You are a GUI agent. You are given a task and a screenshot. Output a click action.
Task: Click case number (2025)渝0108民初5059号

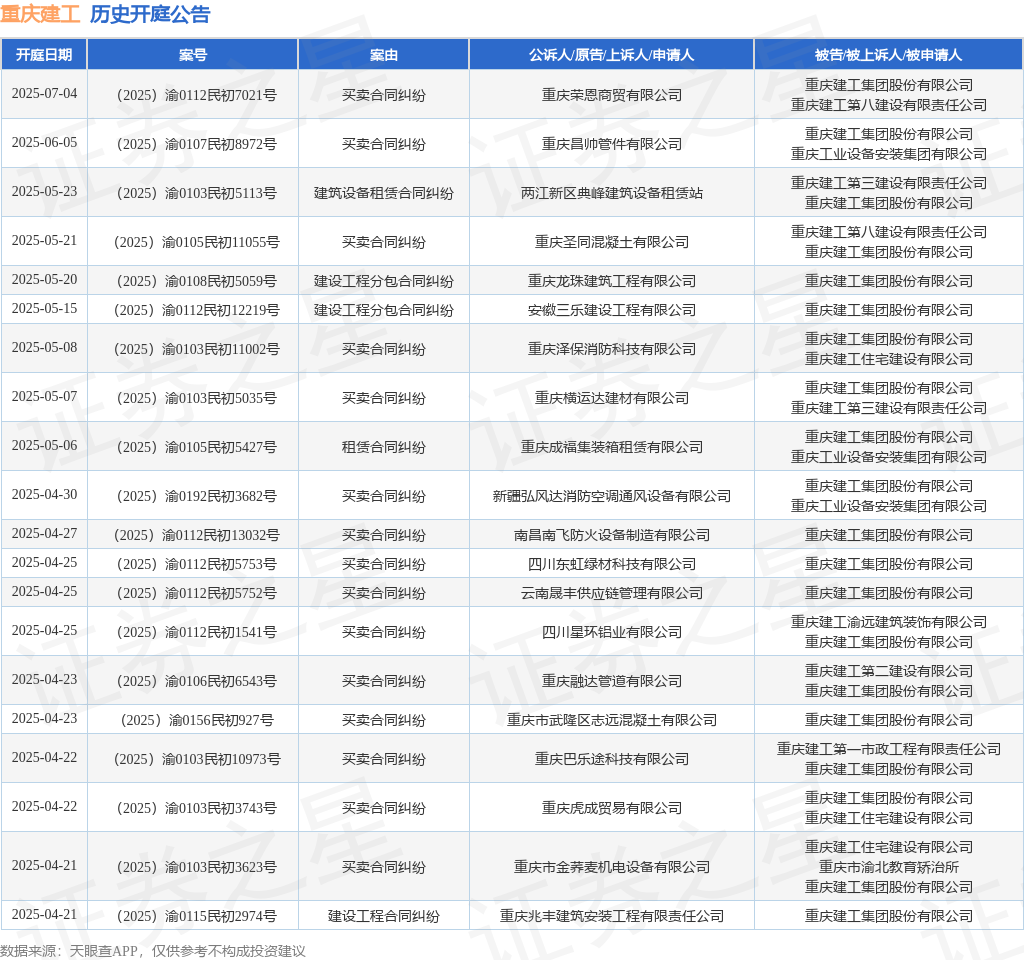coord(197,281)
